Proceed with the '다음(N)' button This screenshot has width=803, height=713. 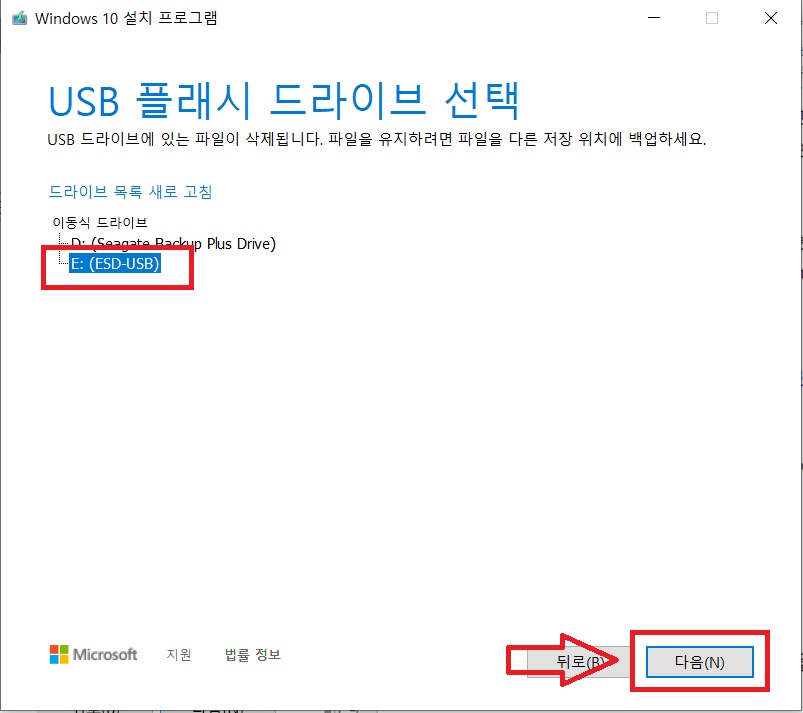700,662
